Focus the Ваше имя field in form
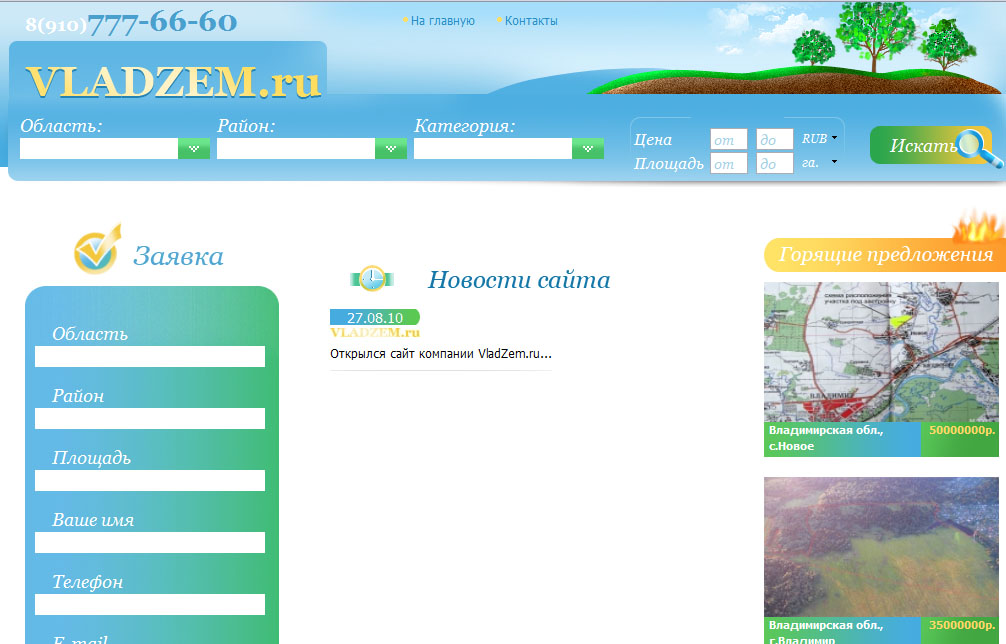1006x644 pixels. point(150,542)
